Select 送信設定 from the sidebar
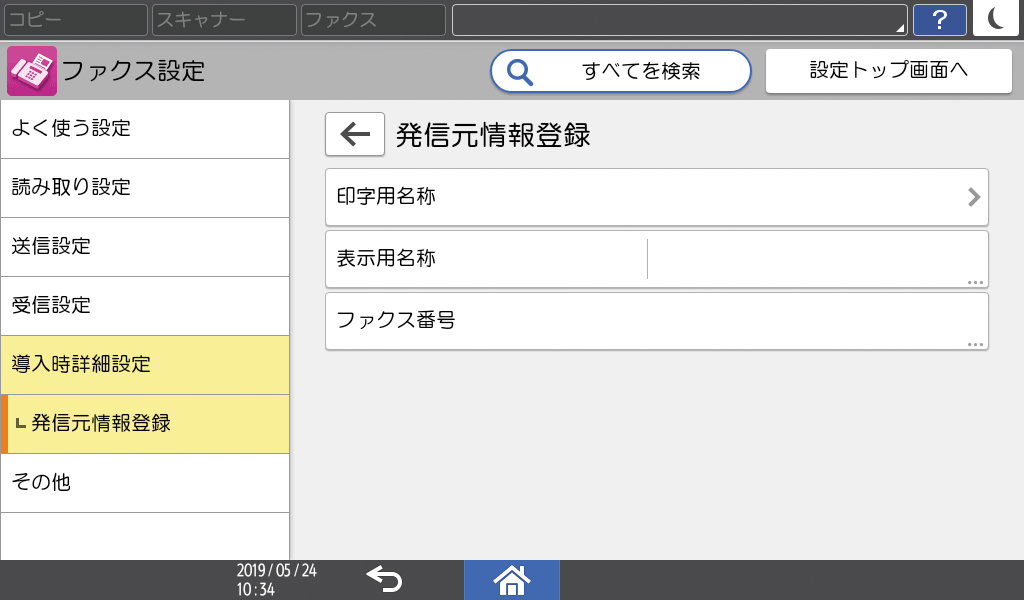 pyautogui.click(x=145, y=246)
